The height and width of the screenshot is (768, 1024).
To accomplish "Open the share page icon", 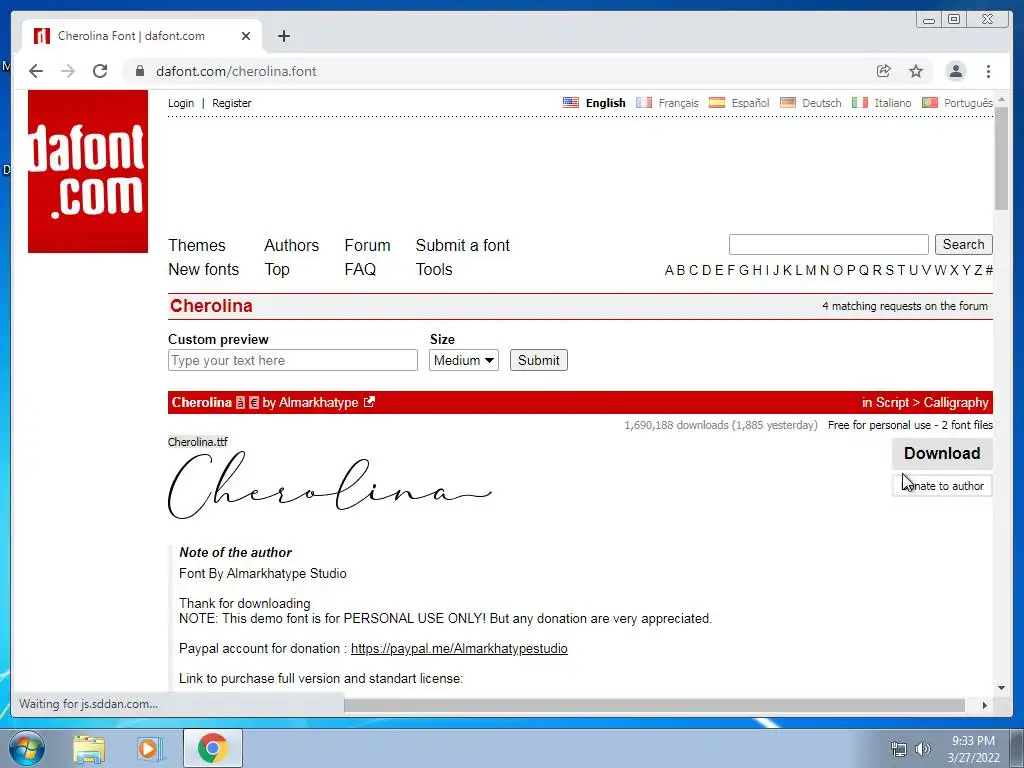I will pyautogui.click(x=884, y=71).
